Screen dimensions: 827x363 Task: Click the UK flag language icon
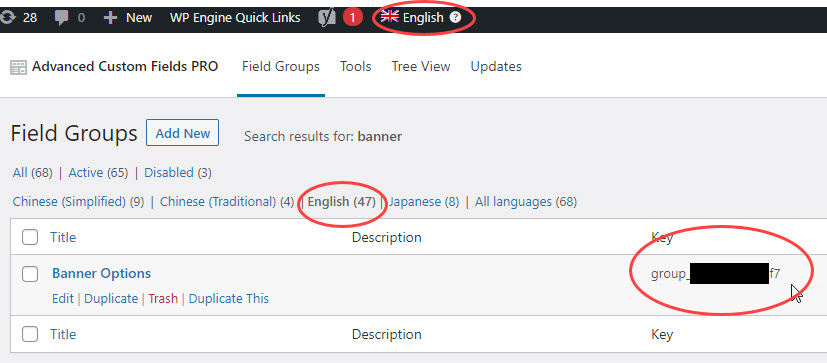coord(390,17)
